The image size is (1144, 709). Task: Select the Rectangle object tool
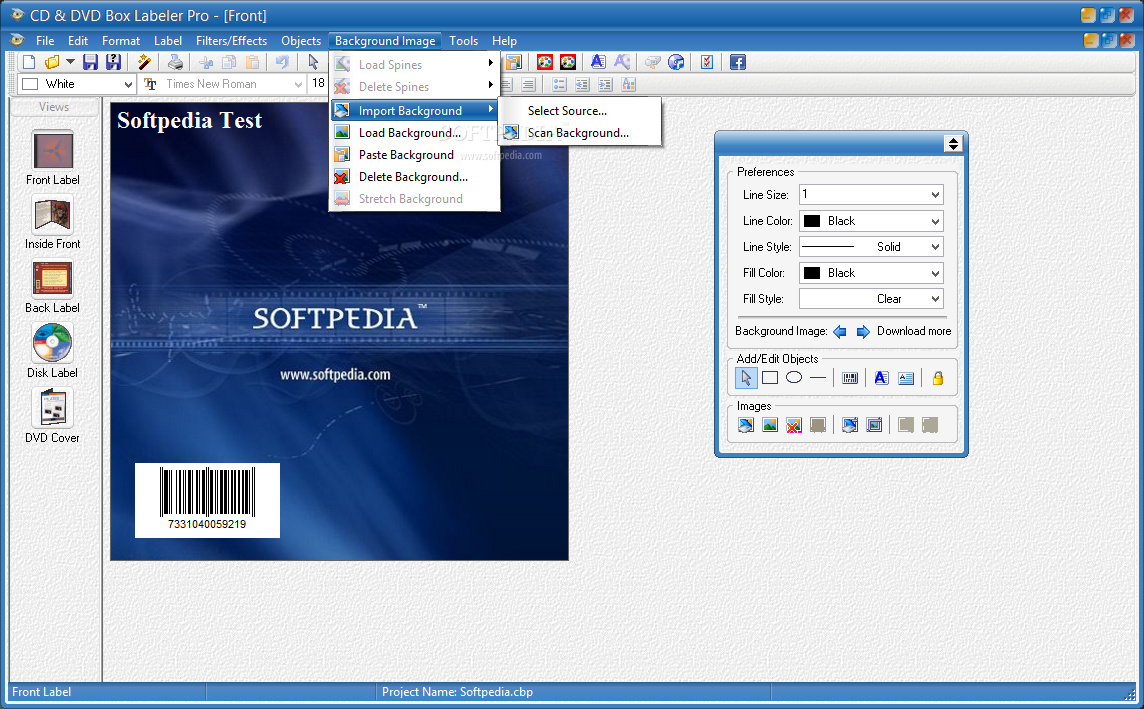point(770,378)
